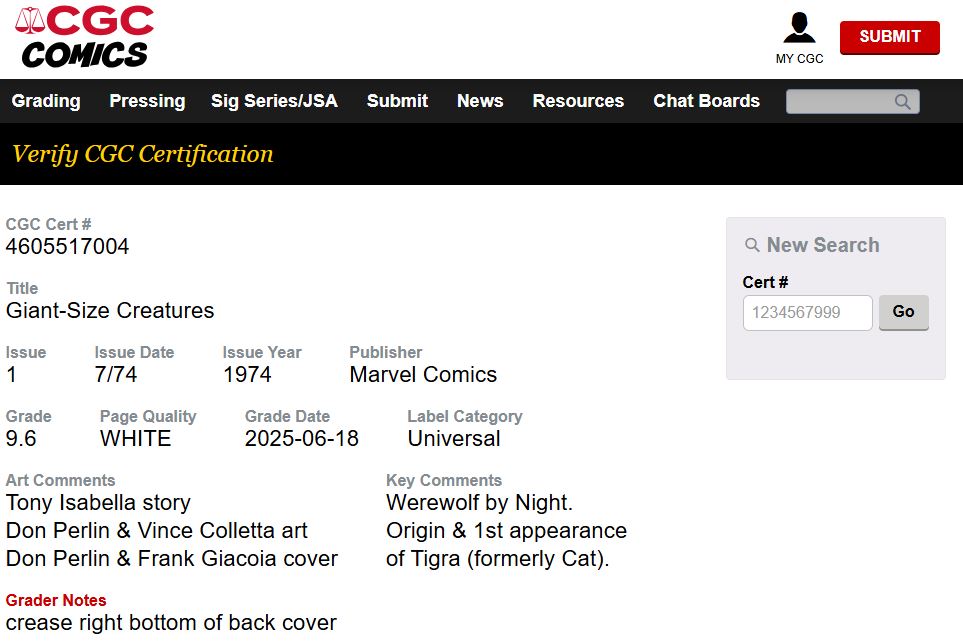Focus the header site search box
The height and width of the screenshot is (644, 963).
click(852, 101)
